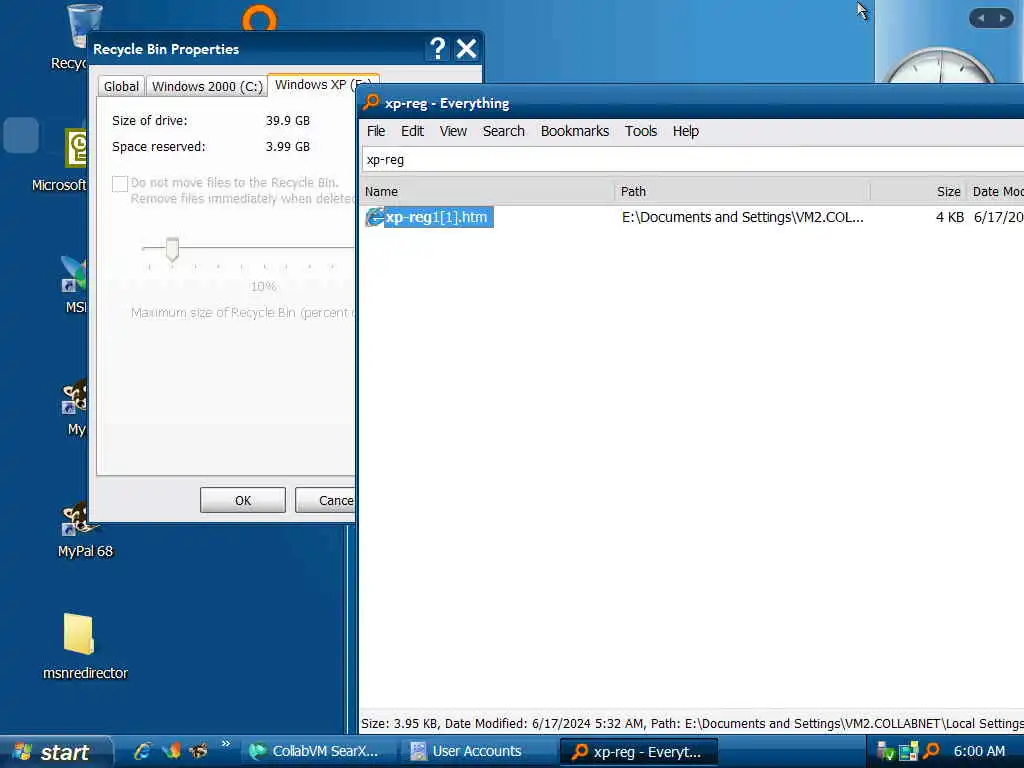Click the Everything tray icon

coord(931,752)
